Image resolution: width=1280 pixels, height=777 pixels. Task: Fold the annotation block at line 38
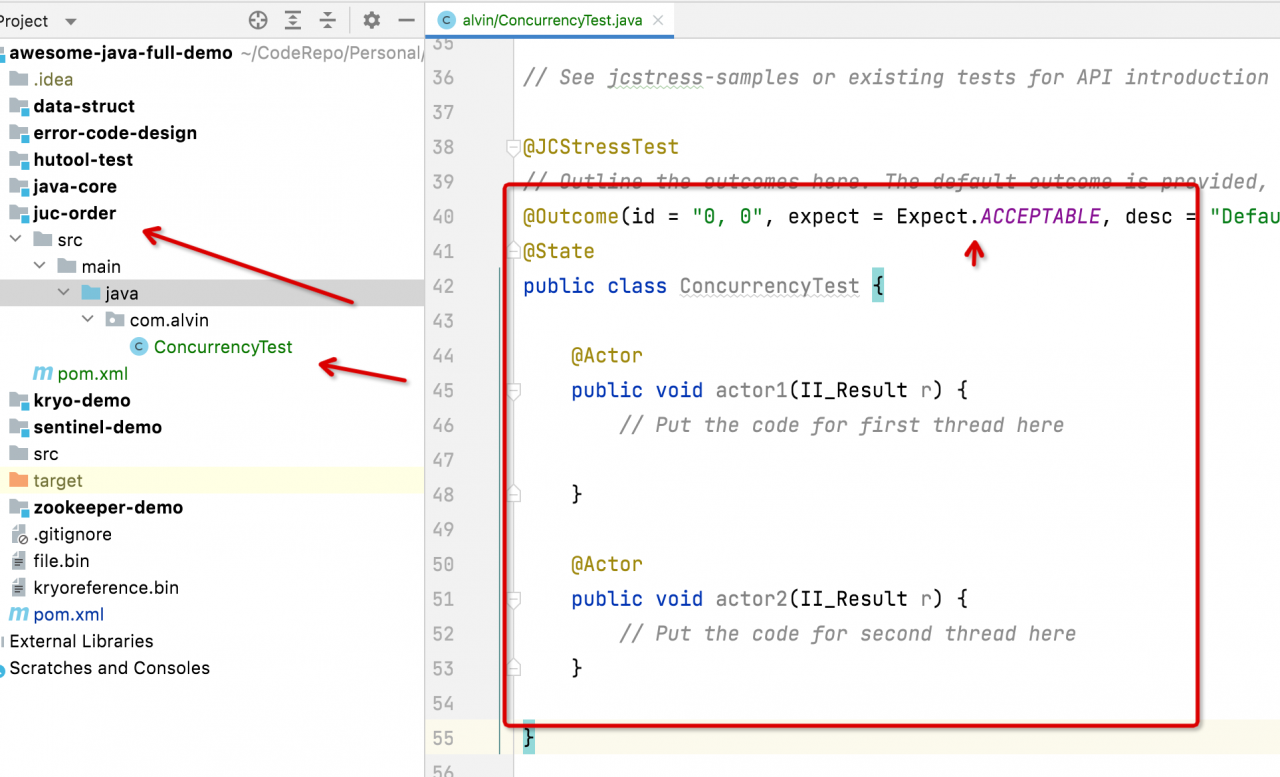pos(514,148)
